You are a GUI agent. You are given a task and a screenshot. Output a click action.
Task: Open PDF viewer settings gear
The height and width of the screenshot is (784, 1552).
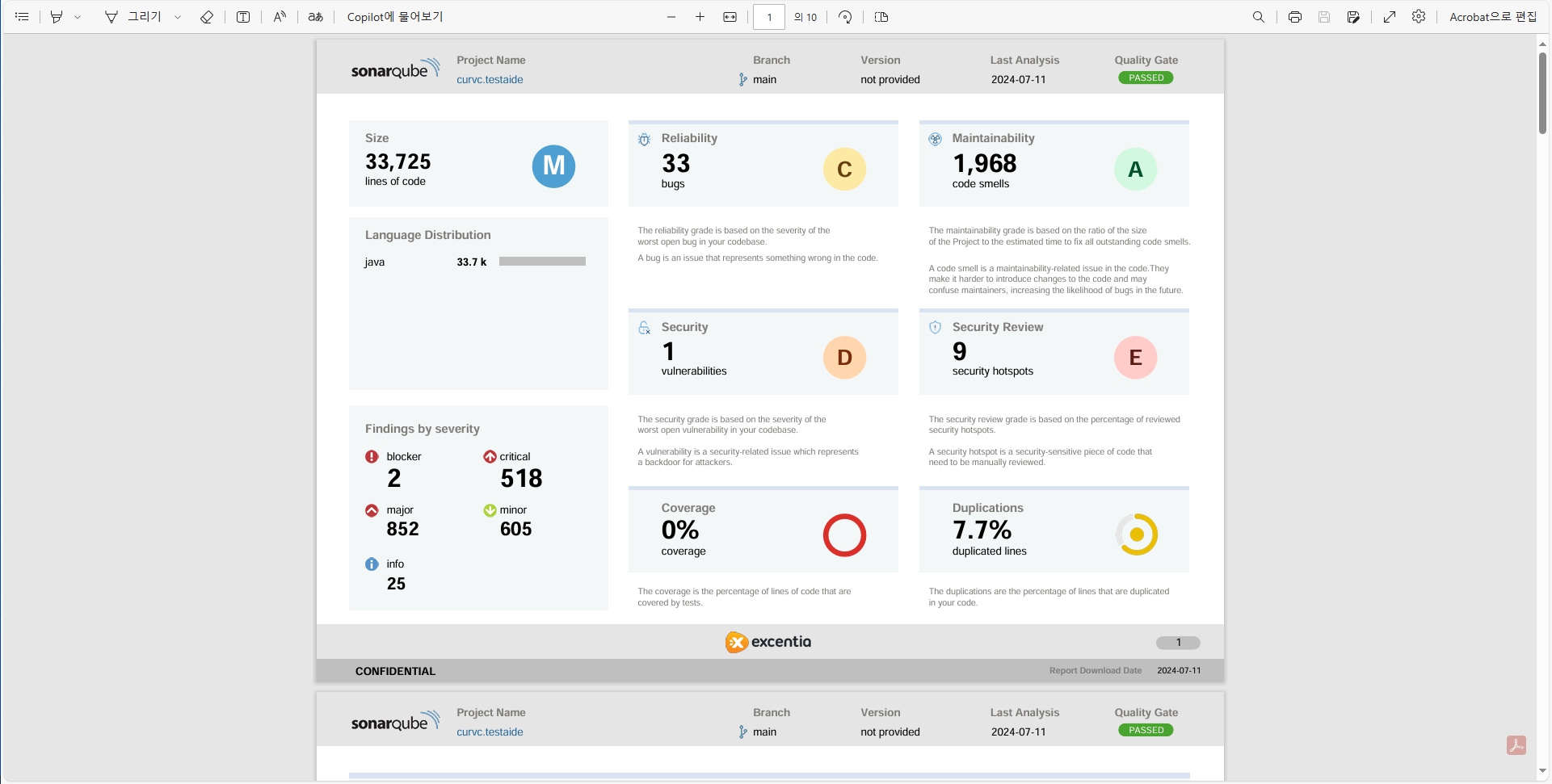[x=1419, y=17]
